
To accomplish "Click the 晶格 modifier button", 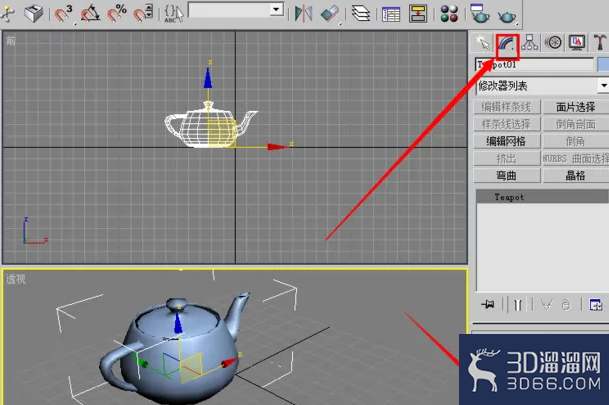I will 576,176.
